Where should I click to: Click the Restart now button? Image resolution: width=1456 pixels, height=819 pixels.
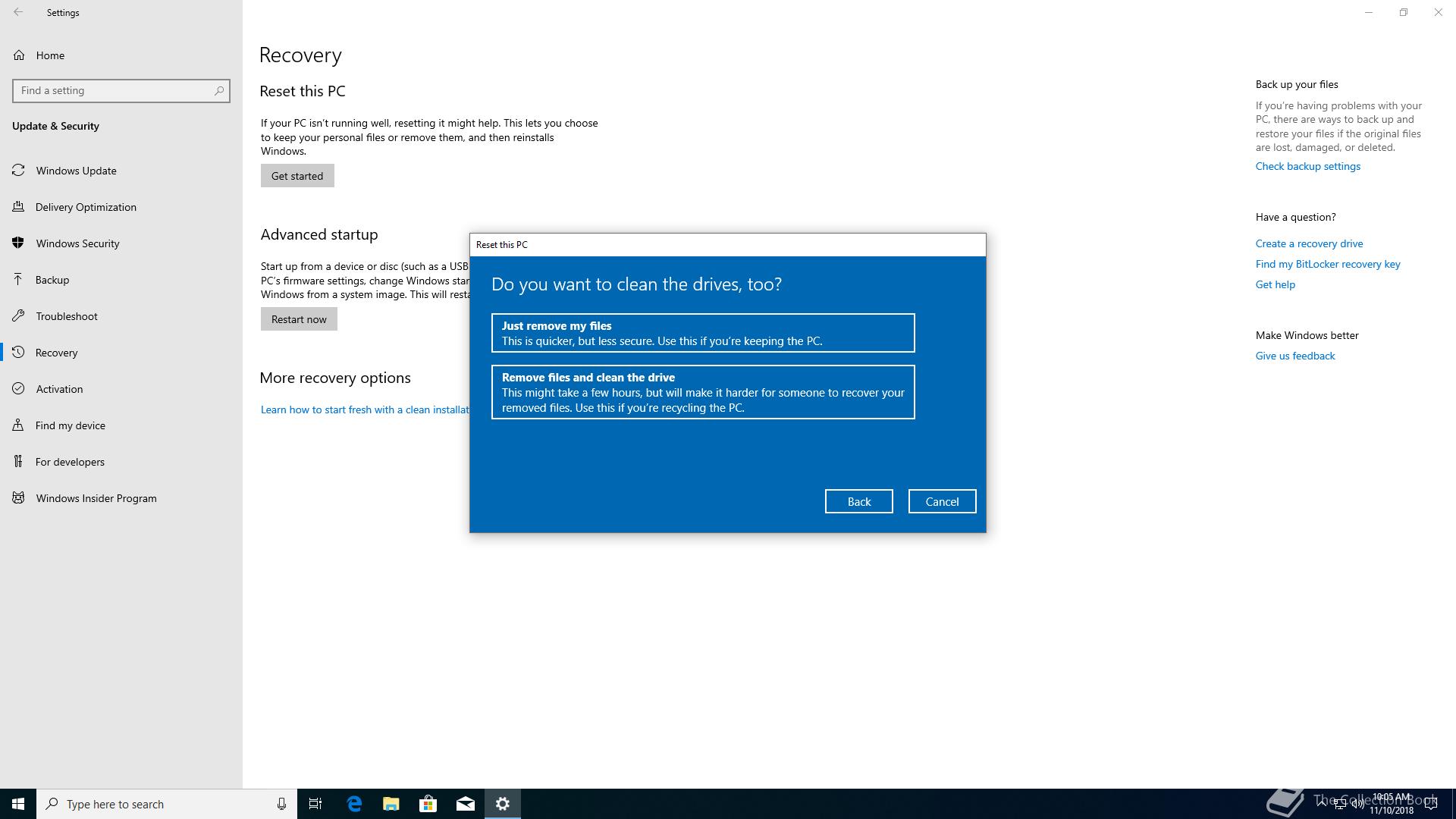click(299, 319)
